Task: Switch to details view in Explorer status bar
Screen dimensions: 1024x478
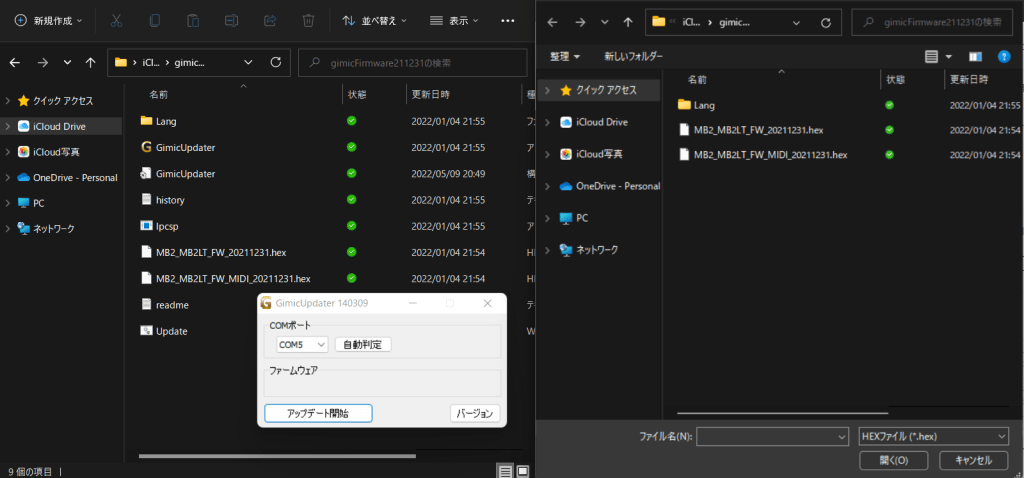Action: tap(505, 470)
